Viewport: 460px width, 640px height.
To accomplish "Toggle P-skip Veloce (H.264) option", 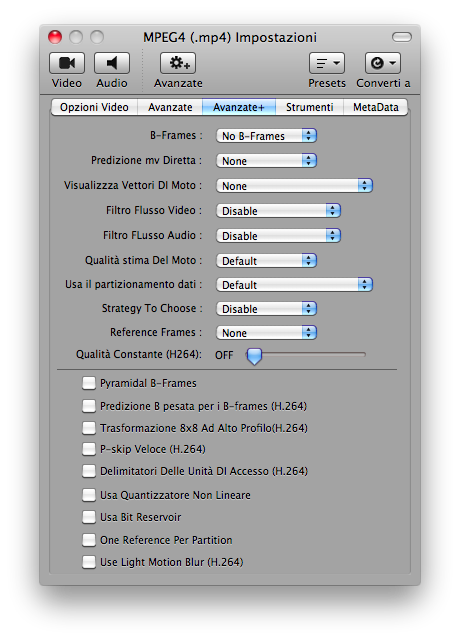I will pos(89,449).
